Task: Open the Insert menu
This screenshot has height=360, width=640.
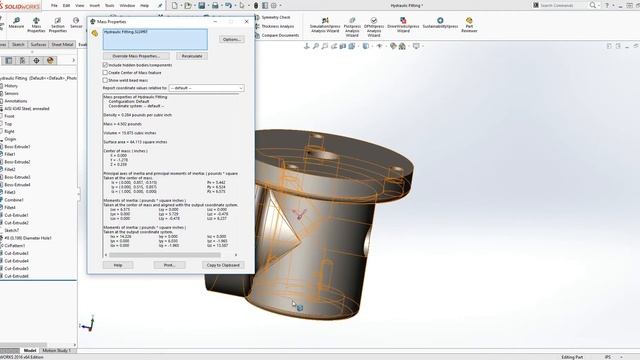Action: pos(94,6)
